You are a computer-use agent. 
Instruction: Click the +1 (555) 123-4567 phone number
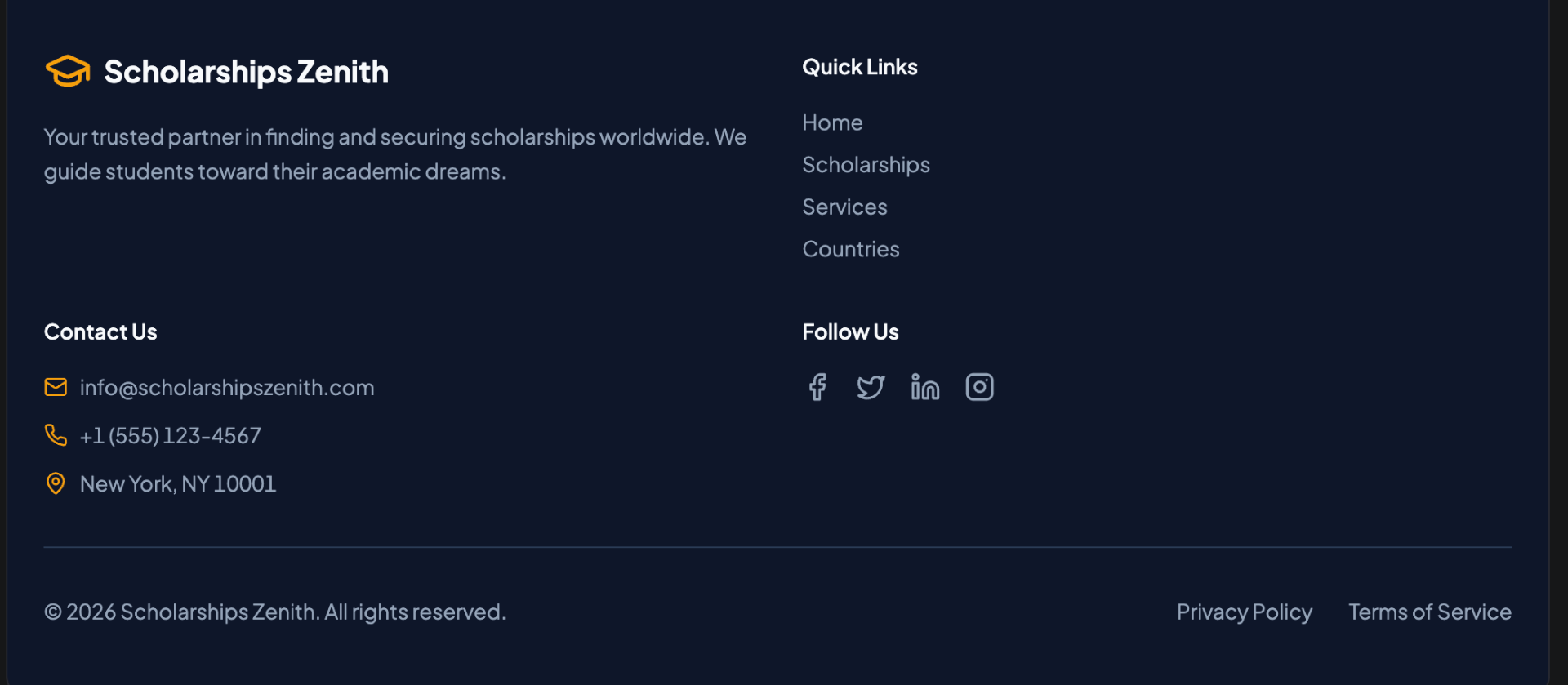coord(171,436)
